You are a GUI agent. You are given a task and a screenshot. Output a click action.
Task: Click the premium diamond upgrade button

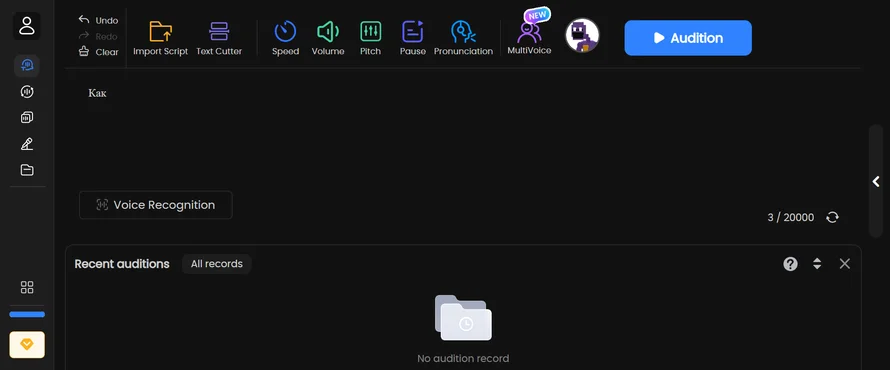pos(27,344)
